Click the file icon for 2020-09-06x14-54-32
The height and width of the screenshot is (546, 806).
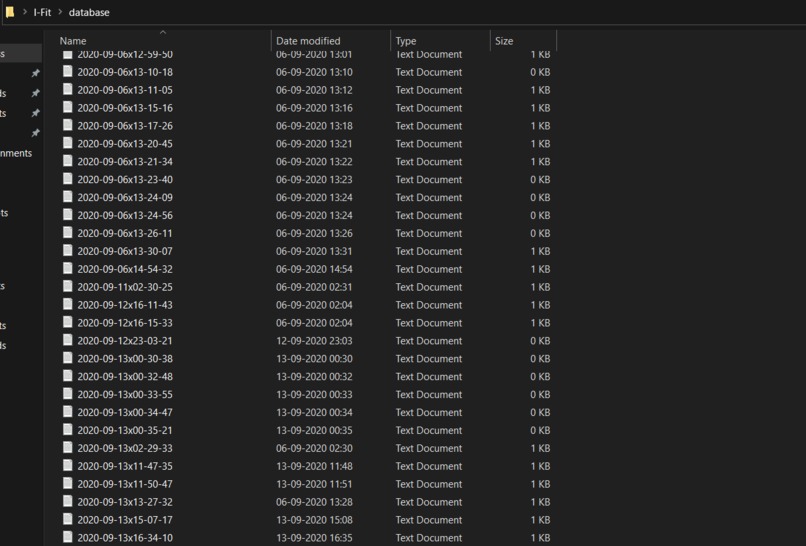tap(67, 269)
